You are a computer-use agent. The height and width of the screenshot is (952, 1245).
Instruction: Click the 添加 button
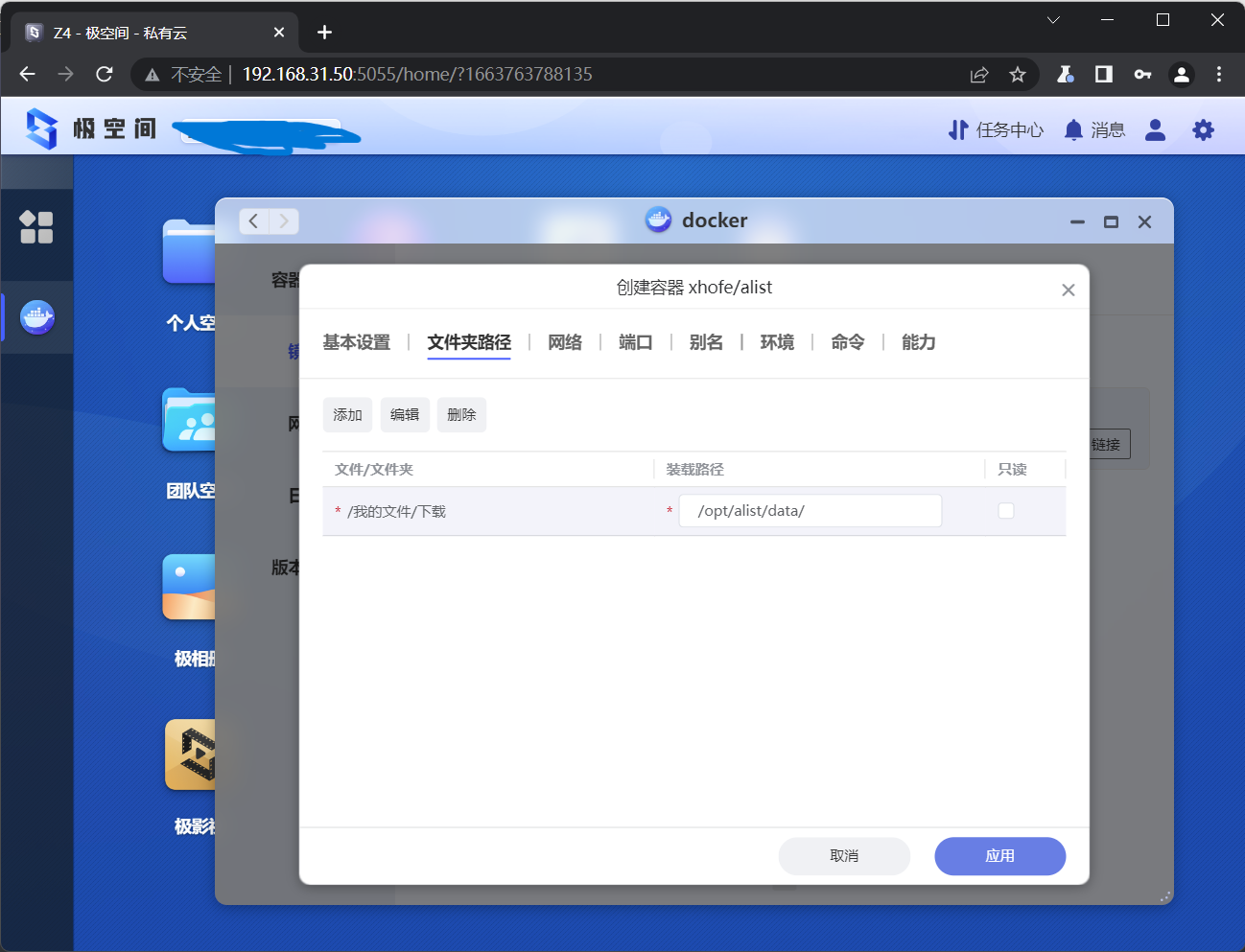tap(347, 415)
